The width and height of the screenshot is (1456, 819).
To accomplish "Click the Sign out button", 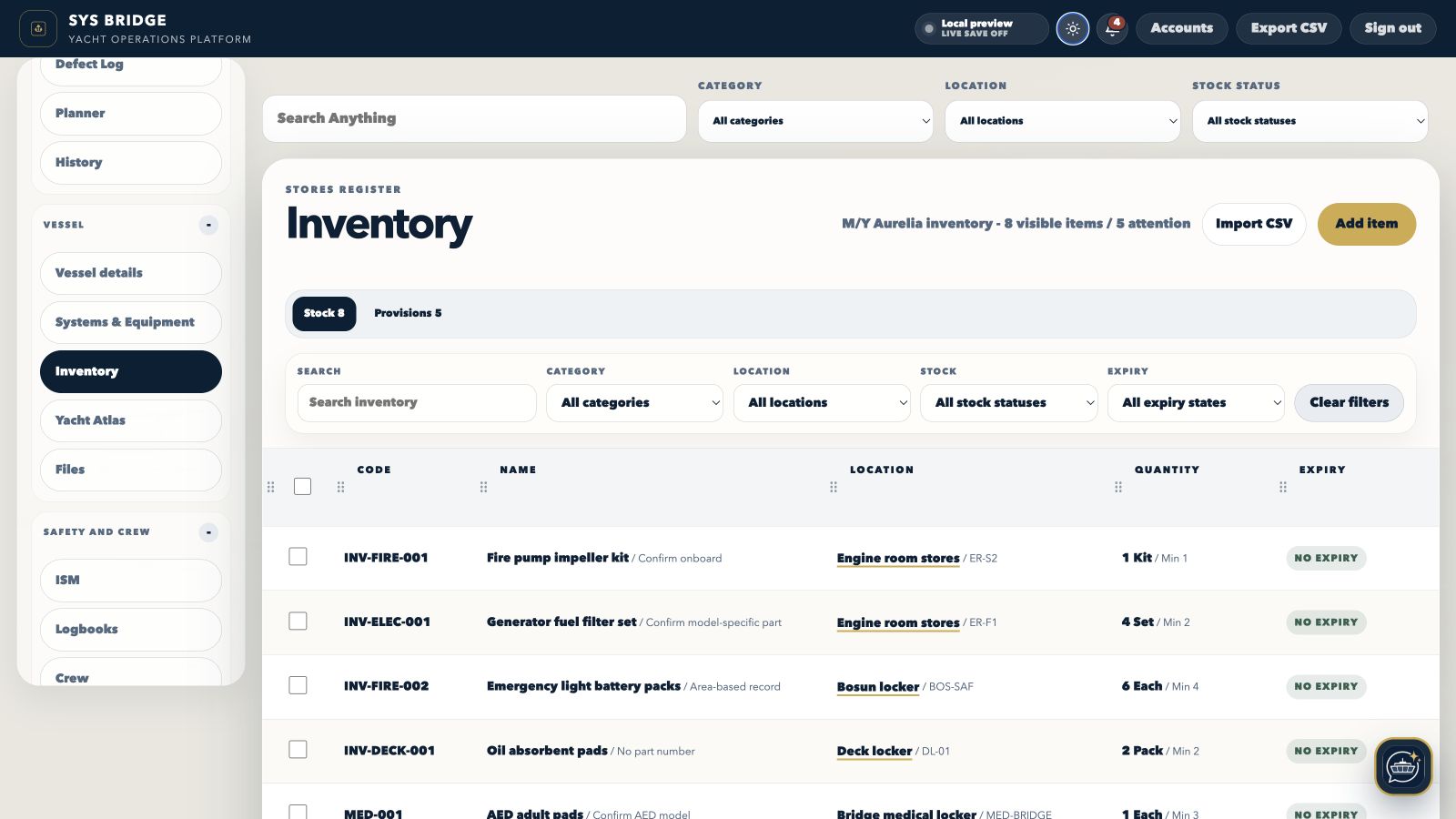I will [1392, 28].
